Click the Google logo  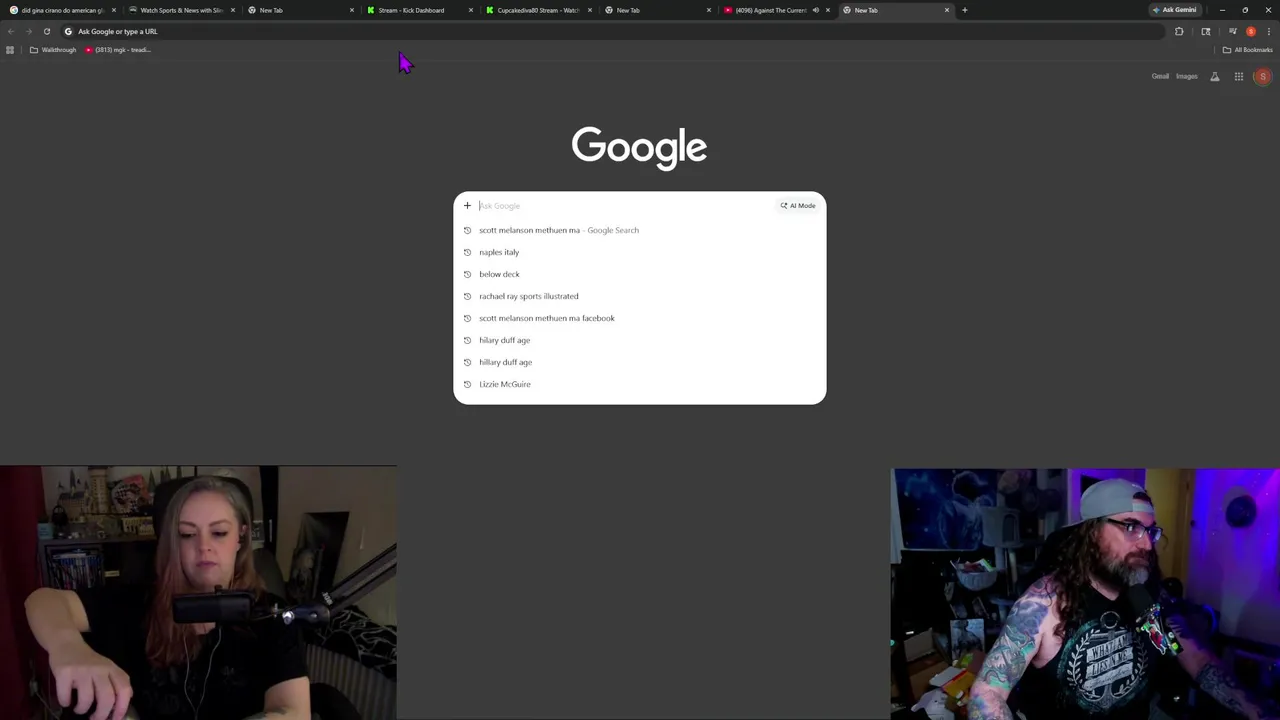point(639,148)
